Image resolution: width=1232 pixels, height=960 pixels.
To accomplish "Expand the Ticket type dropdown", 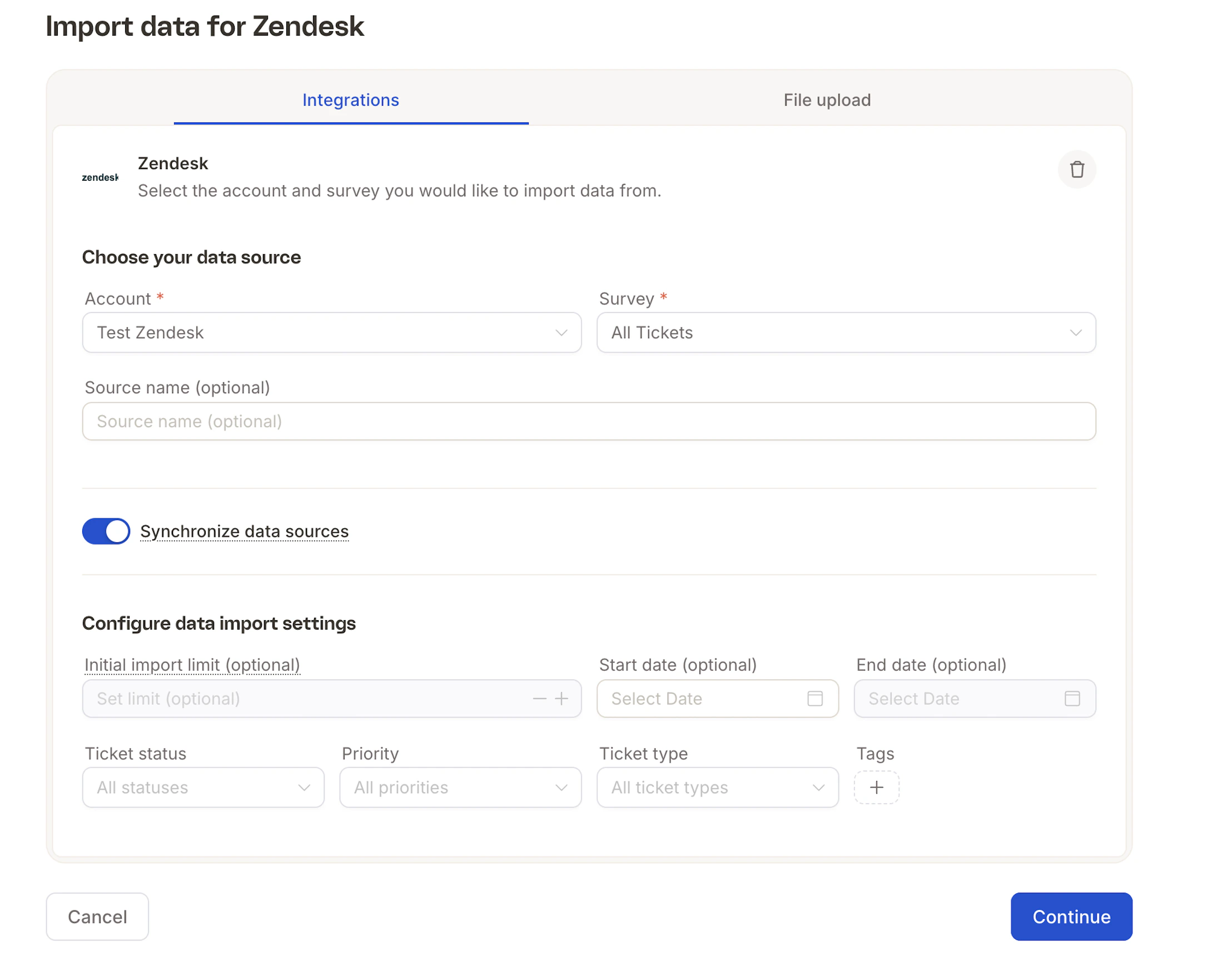I will (x=718, y=788).
